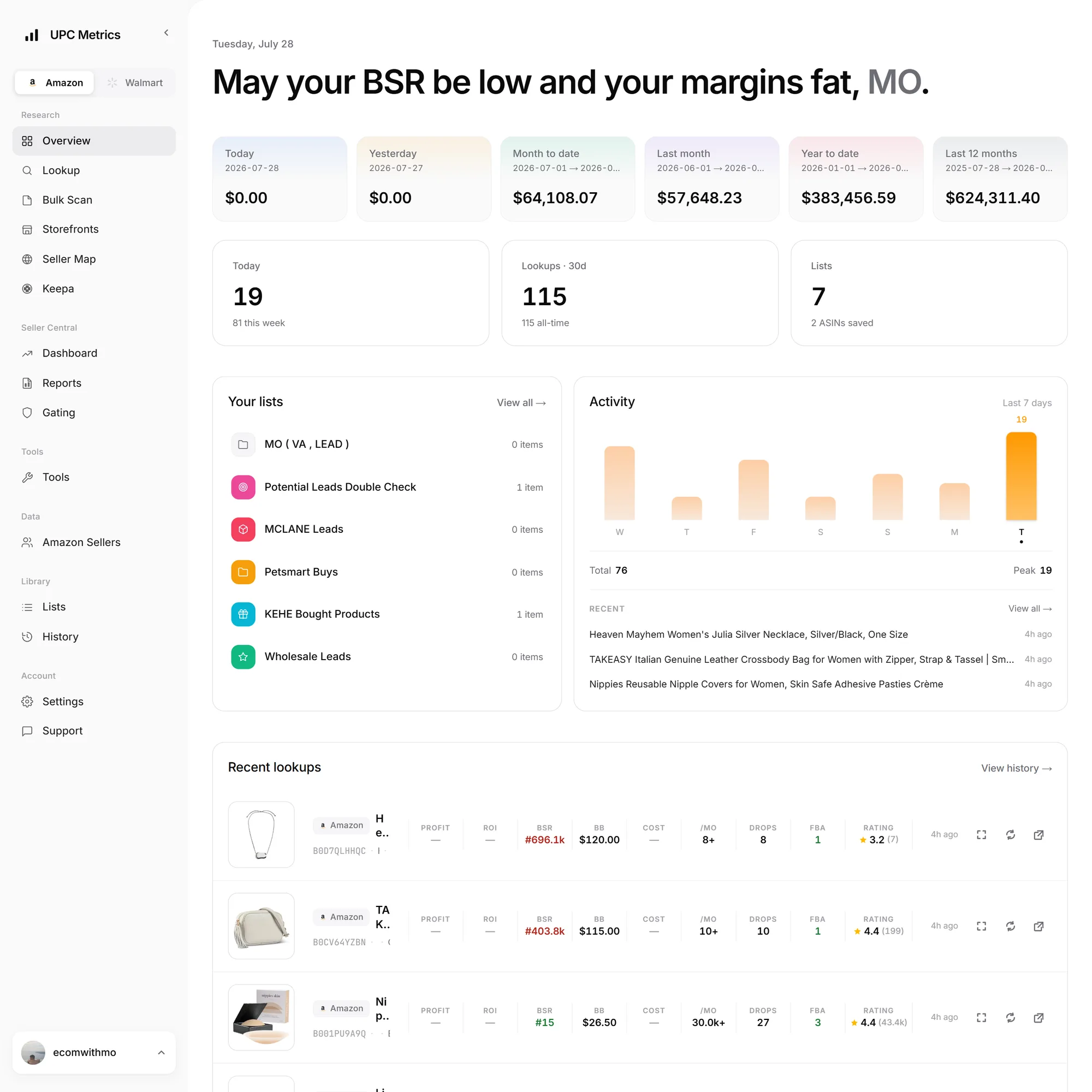This screenshot has height=1092, width=1092.
Task: Open the Overview page
Action: click(x=94, y=141)
